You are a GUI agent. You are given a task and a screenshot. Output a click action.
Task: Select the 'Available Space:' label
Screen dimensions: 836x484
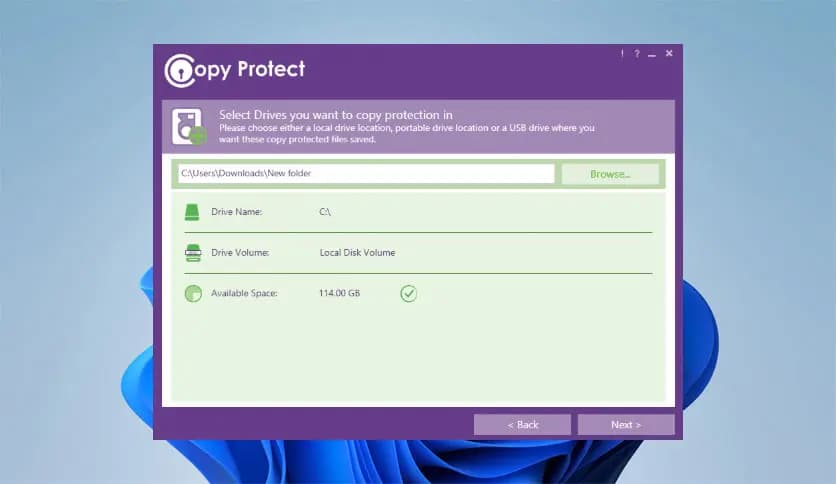tap(244, 293)
